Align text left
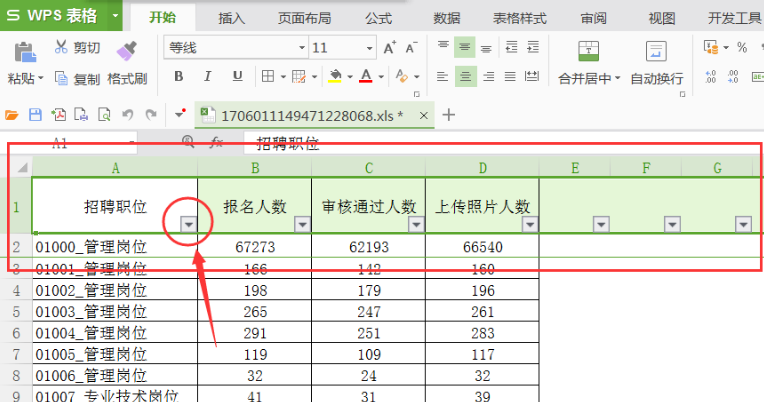 [442, 77]
